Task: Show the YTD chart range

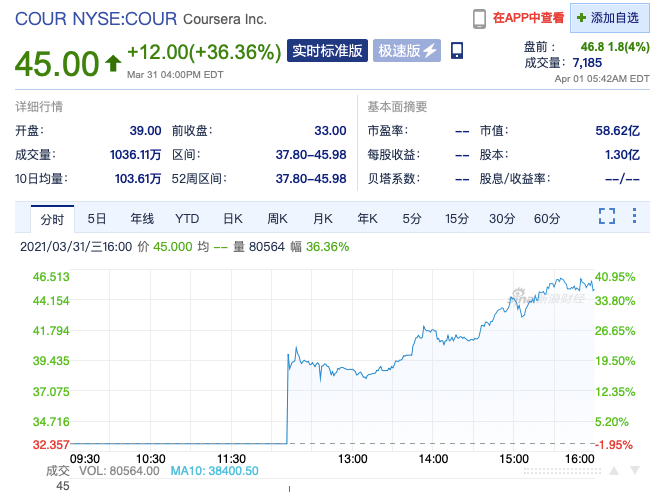Action: pyautogui.click(x=187, y=218)
